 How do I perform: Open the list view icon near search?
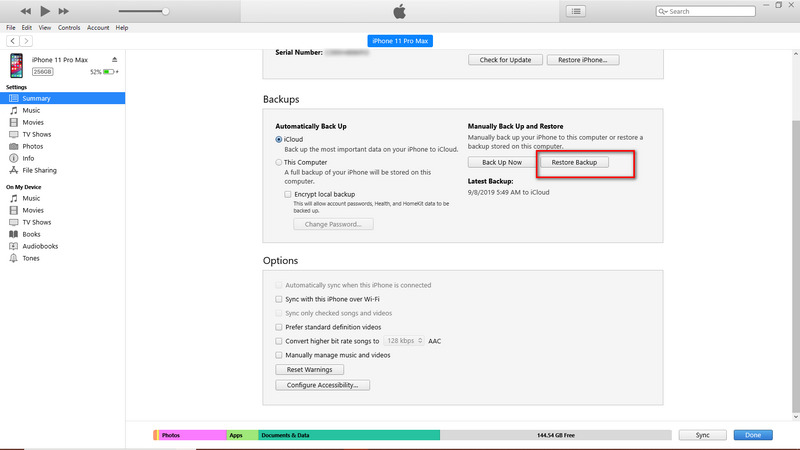pyautogui.click(x=576, y=11)
